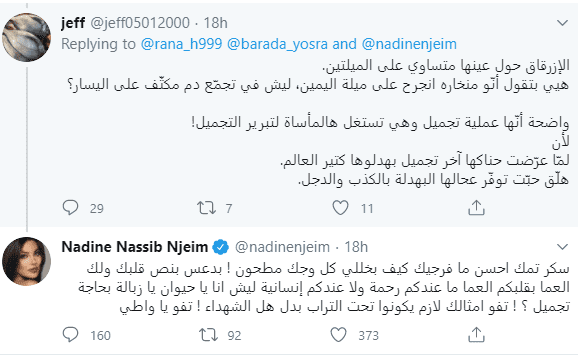
Task: Share Nadine Nassib Njeim's tweet
Action: 476,335
